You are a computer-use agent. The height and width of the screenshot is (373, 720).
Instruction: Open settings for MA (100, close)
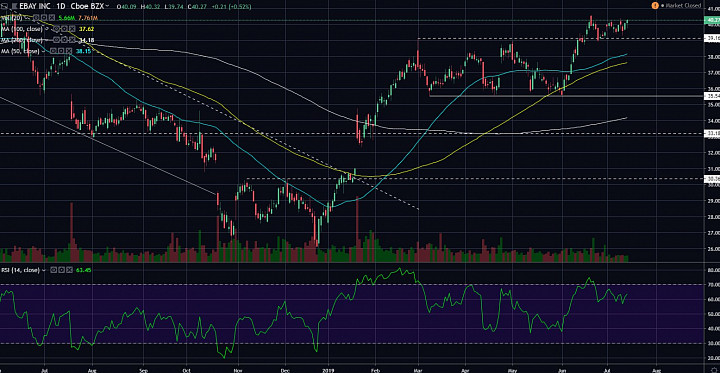point(64,28)
